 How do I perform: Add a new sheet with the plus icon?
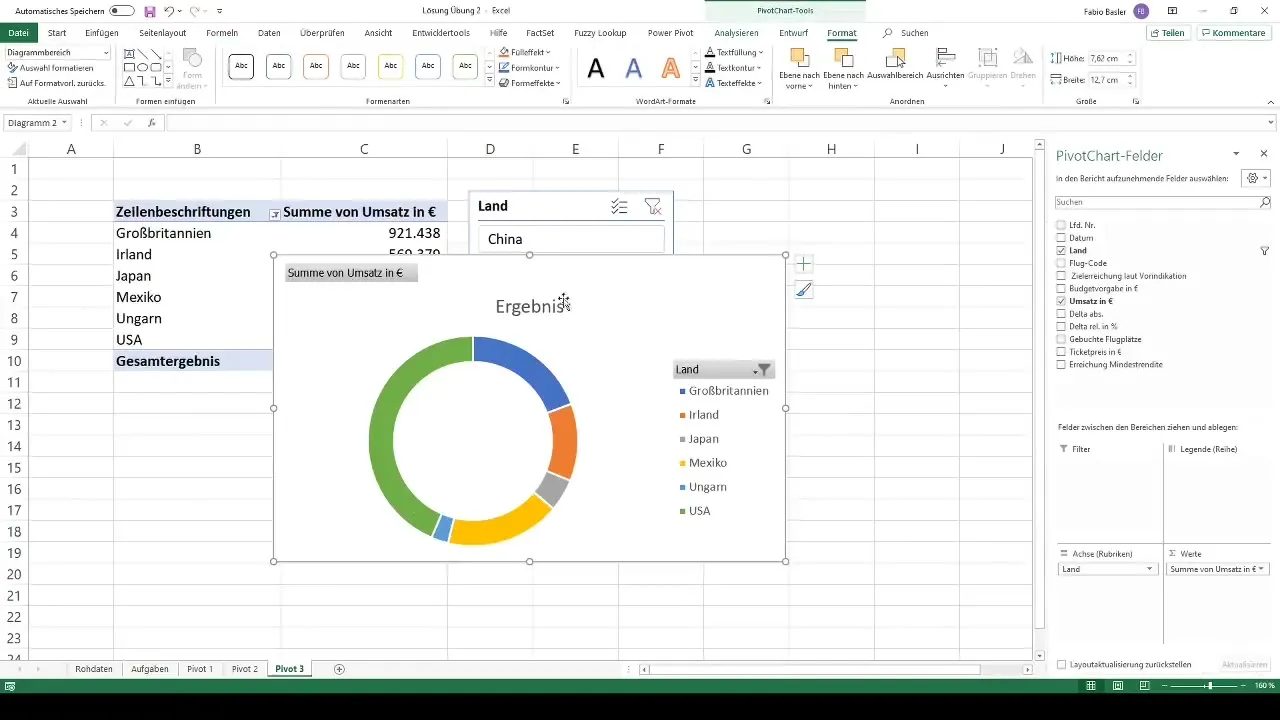(x=339, y=669)
